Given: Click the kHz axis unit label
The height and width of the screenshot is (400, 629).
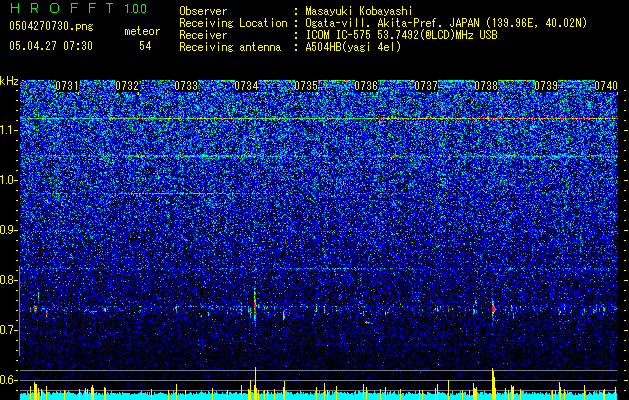Looking at the screenshot, I should (9, 81).
